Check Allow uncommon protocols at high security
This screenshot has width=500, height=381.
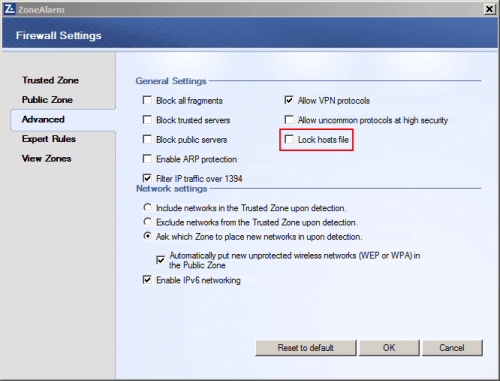click(x=289, y=120)
